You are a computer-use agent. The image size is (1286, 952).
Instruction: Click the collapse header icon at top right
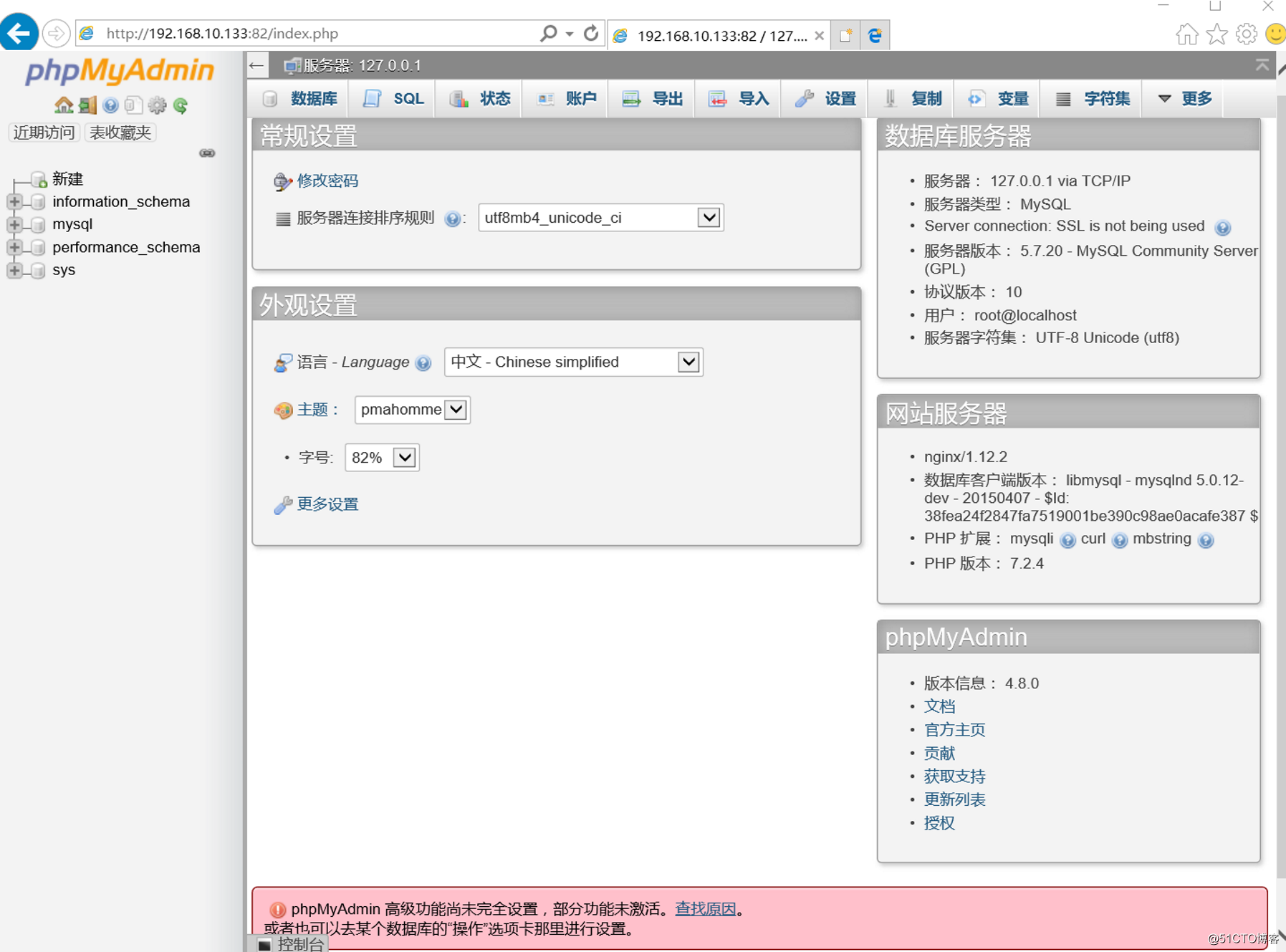(1262, 65)
